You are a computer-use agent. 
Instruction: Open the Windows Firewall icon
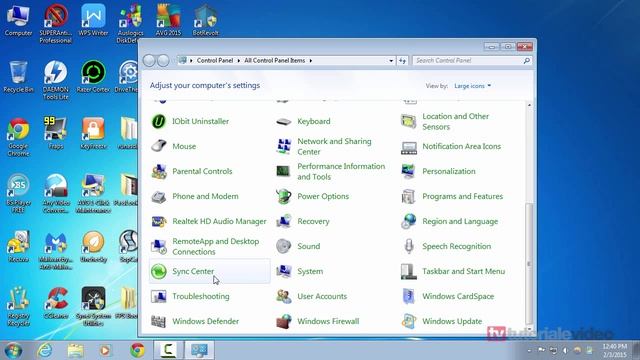click(284, 321)
